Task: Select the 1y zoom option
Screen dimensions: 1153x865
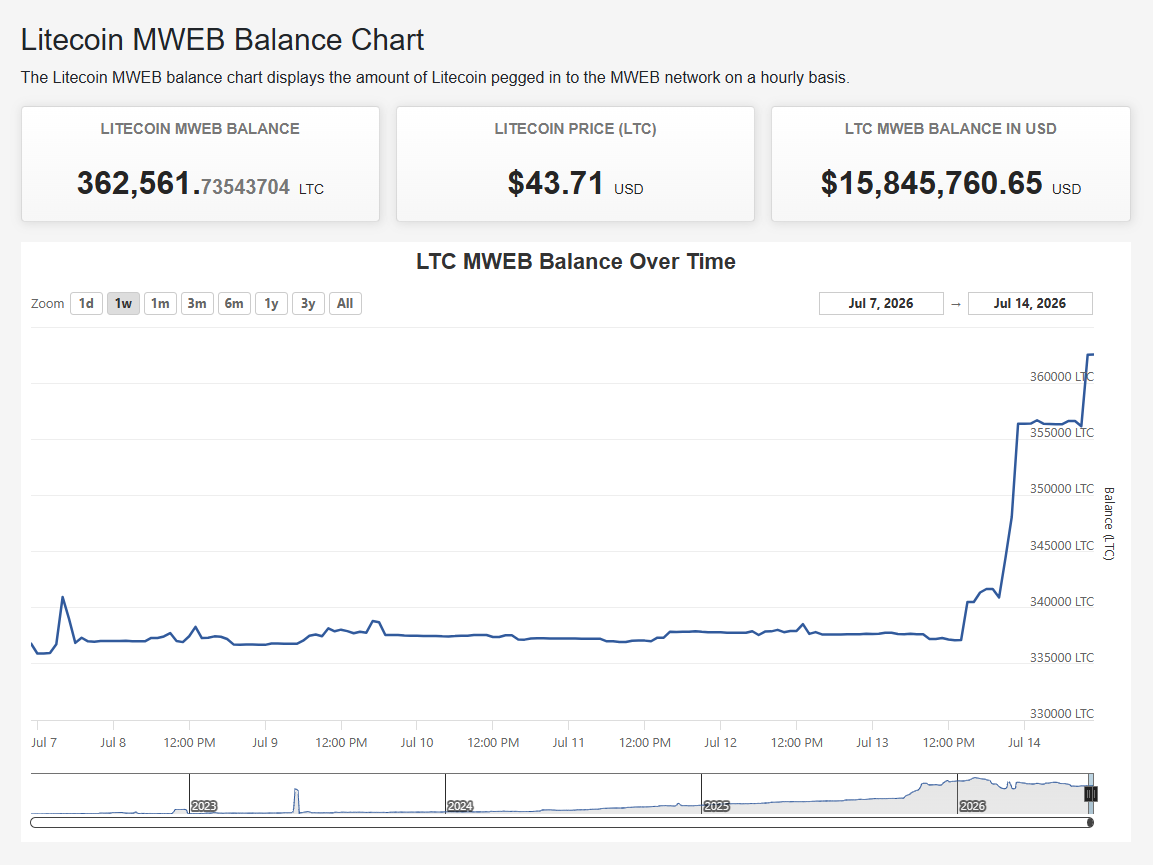Action: tap(271, 303)
